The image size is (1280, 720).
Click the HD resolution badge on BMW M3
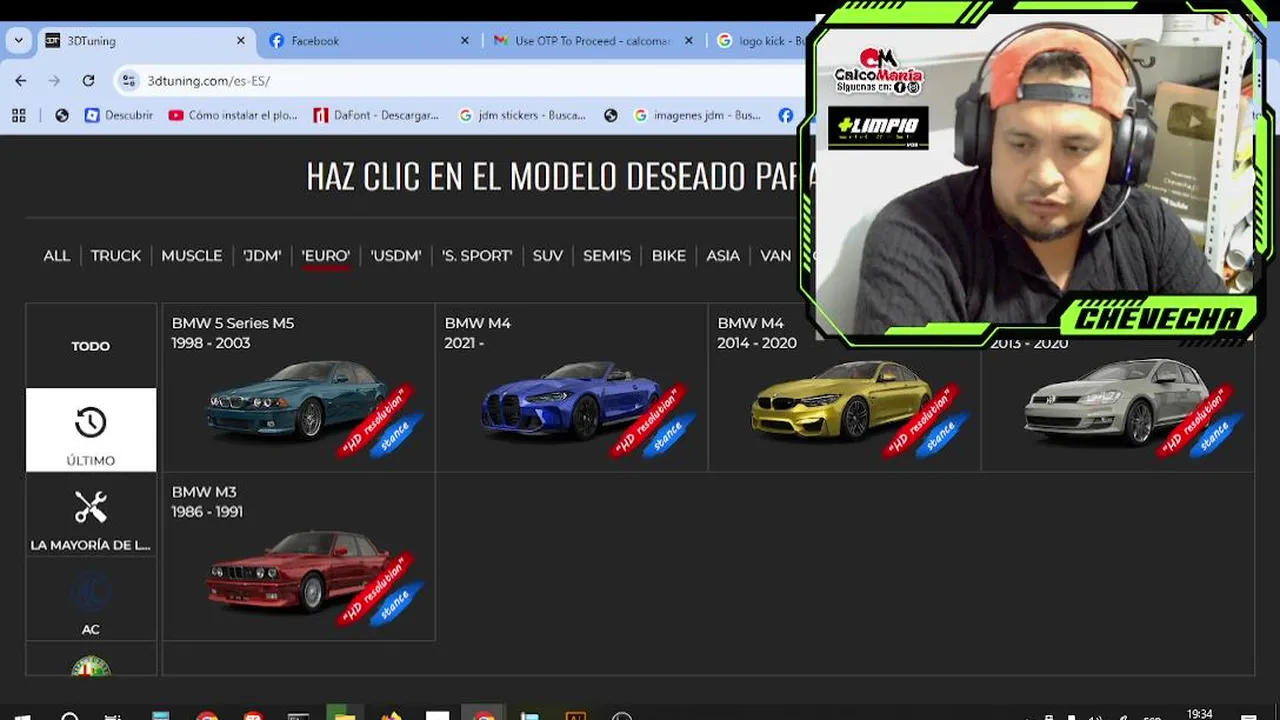pyautogui.click(x=373, y=591)
